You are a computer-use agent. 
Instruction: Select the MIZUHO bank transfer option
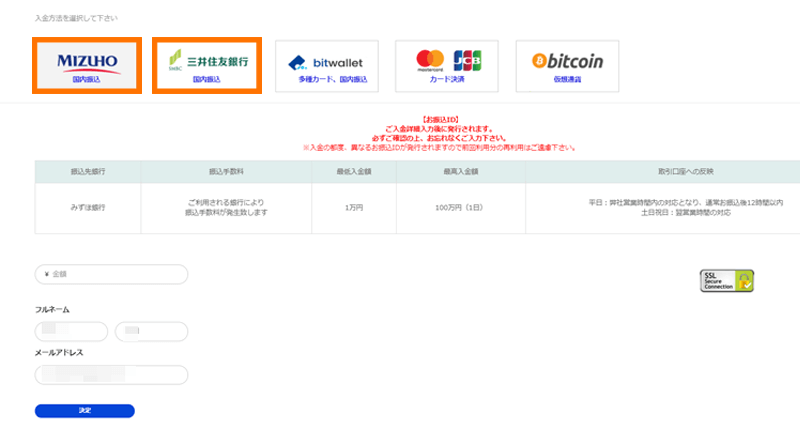point(87,65)
